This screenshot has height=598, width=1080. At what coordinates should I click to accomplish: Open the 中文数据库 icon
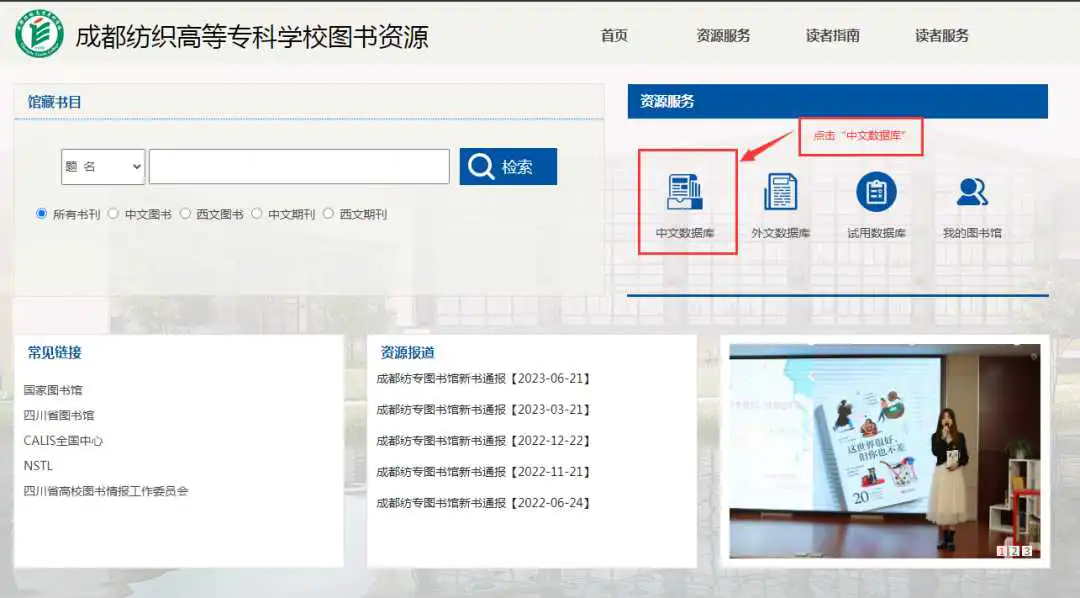(685, 193)
